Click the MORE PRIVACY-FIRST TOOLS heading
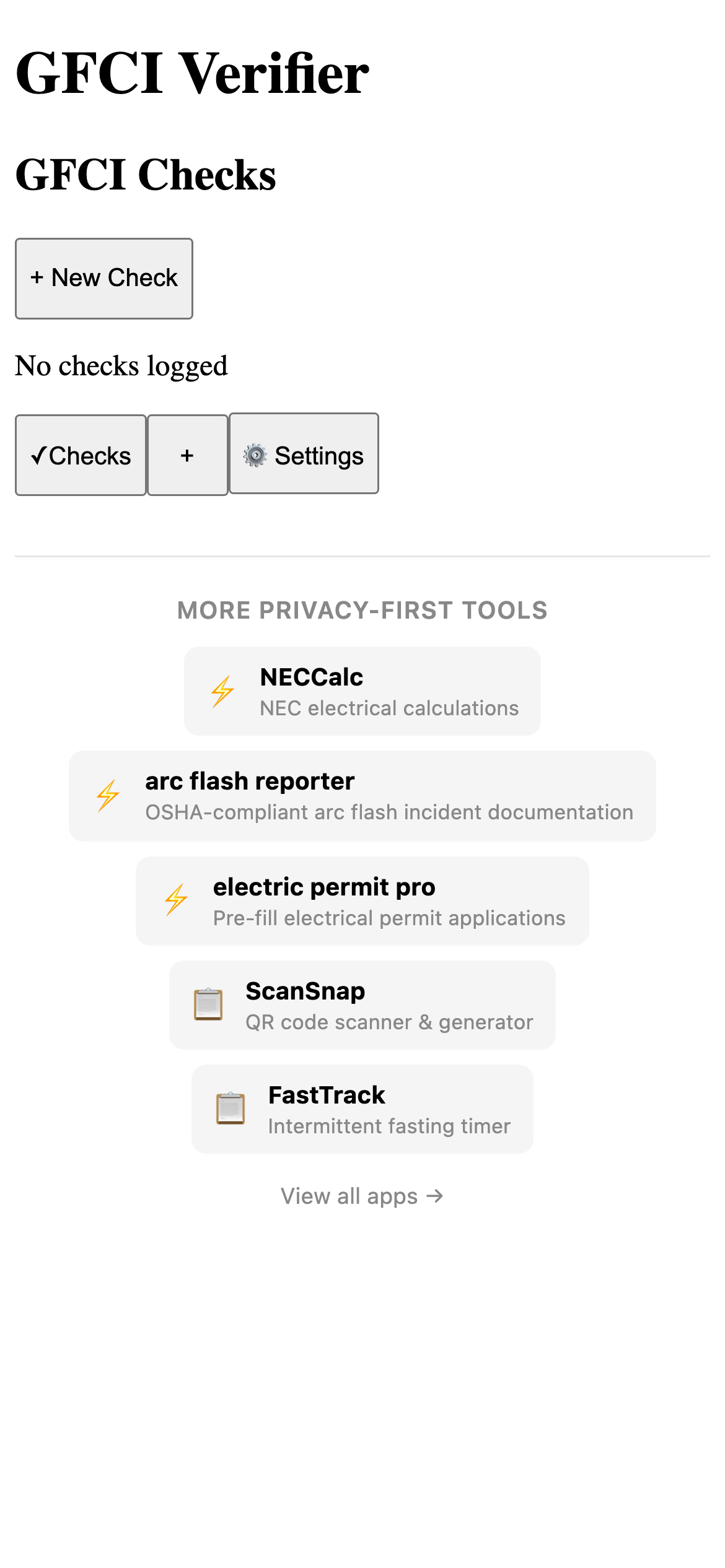The image size is (725, 1568). point(362,610)
